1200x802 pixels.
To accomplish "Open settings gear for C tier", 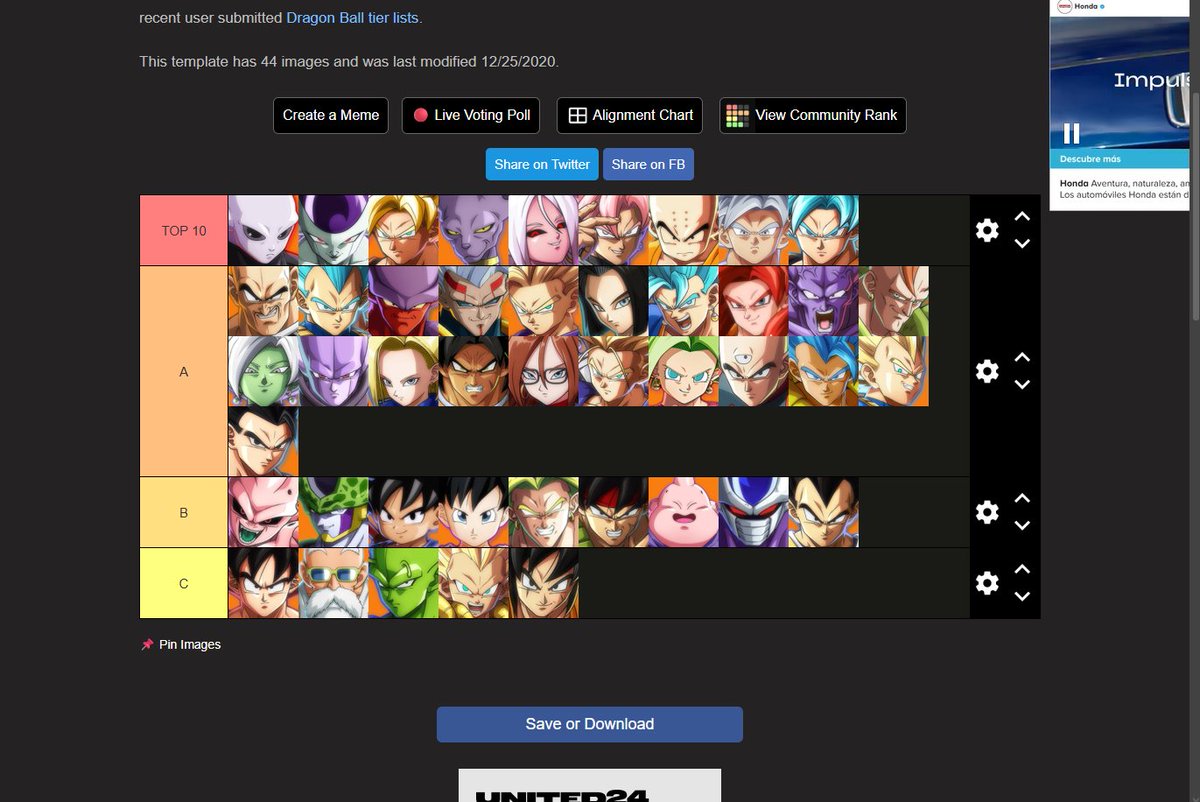I will [987, 584].
